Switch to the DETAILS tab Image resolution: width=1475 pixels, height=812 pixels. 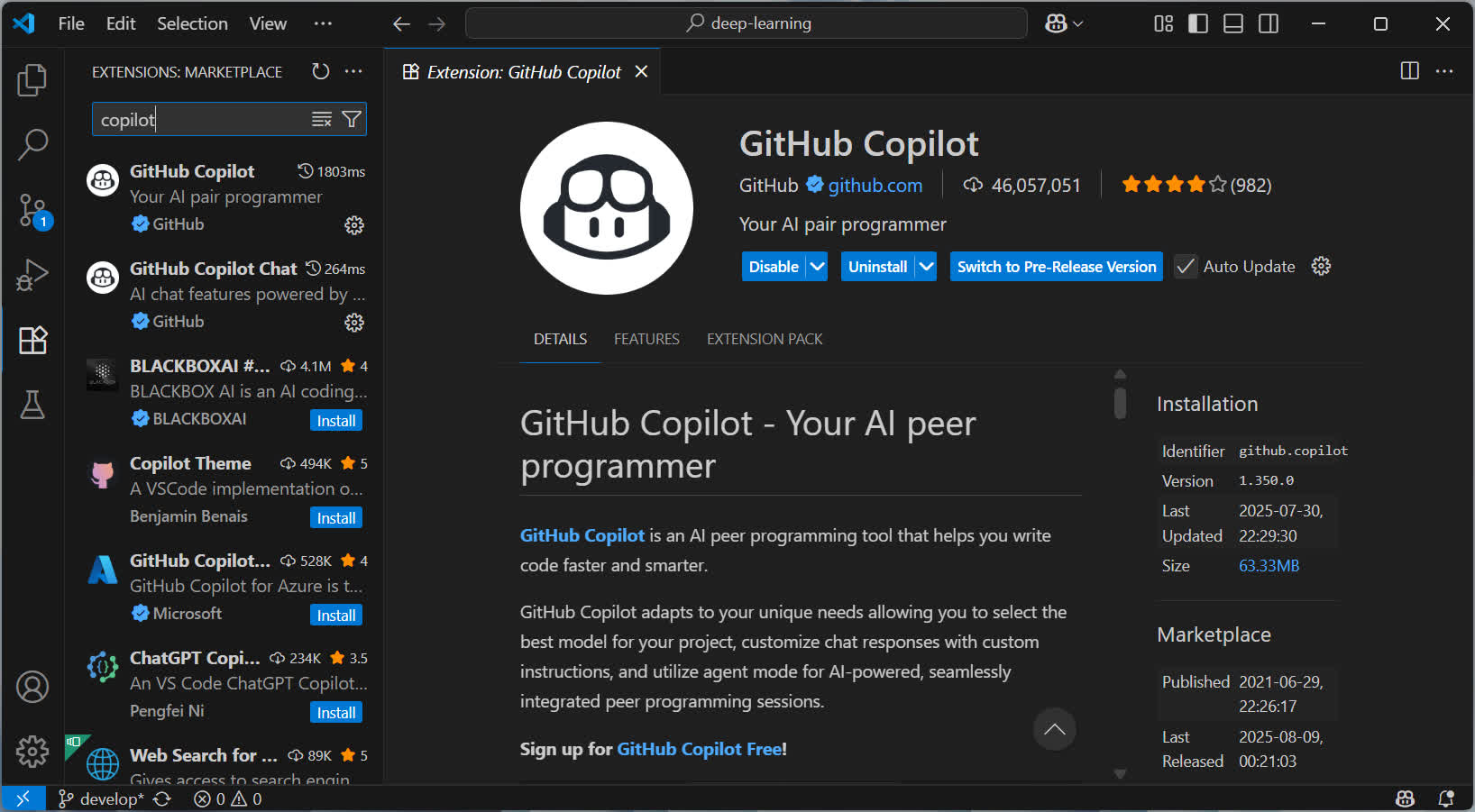coord(560,340)
